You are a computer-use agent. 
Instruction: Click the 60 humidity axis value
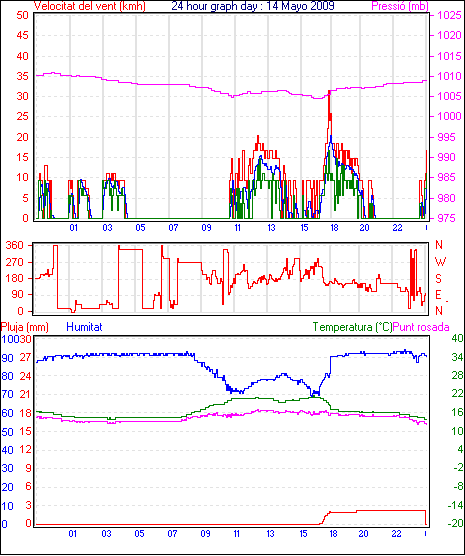[7, 413]
